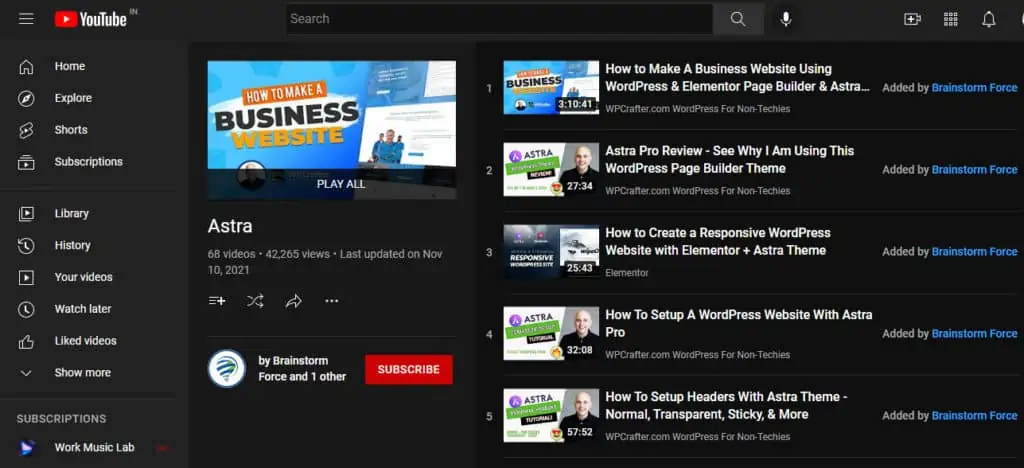The width and height of the screenshot is (1024, 468).
Task: Start voice search with microphone
Action: (x=786, y=19)
